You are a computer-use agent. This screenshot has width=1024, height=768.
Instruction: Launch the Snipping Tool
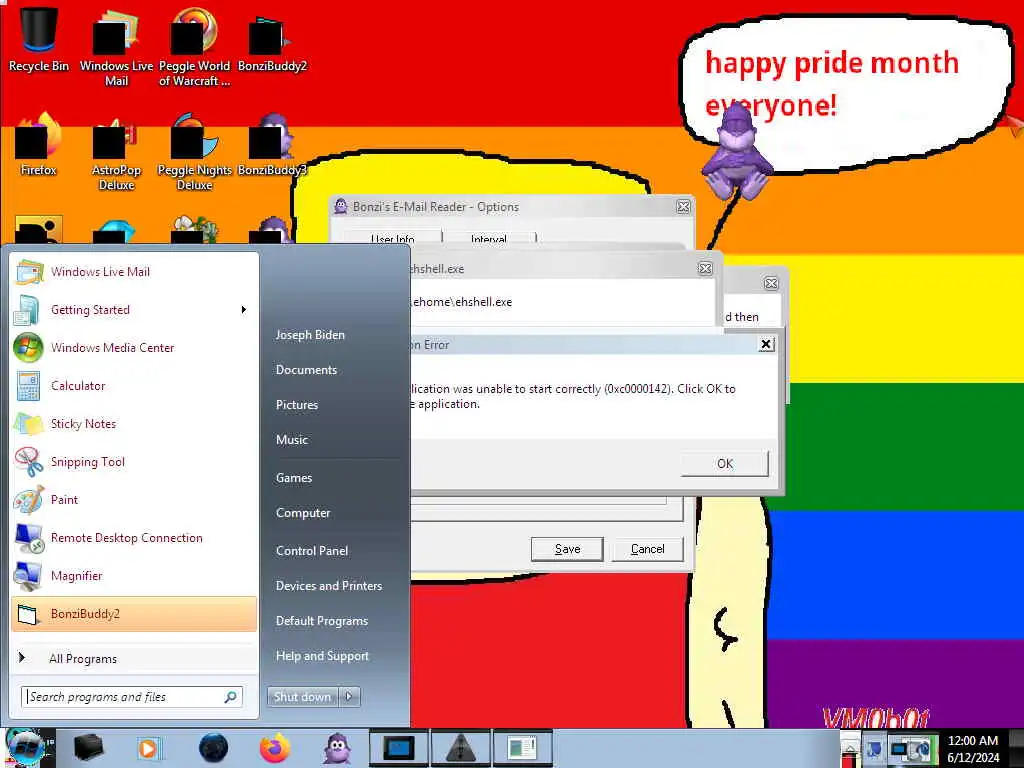(x=134, y=462)
